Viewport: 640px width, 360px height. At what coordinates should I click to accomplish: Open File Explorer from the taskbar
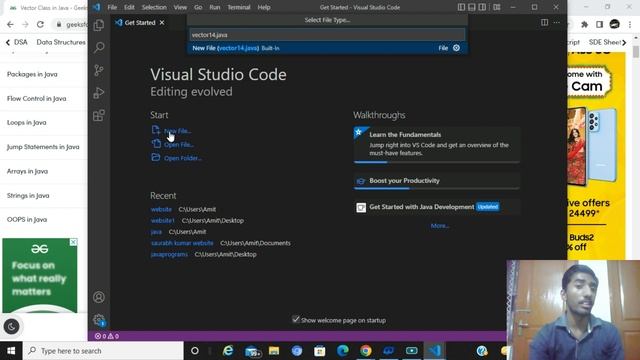pos(274,351)
